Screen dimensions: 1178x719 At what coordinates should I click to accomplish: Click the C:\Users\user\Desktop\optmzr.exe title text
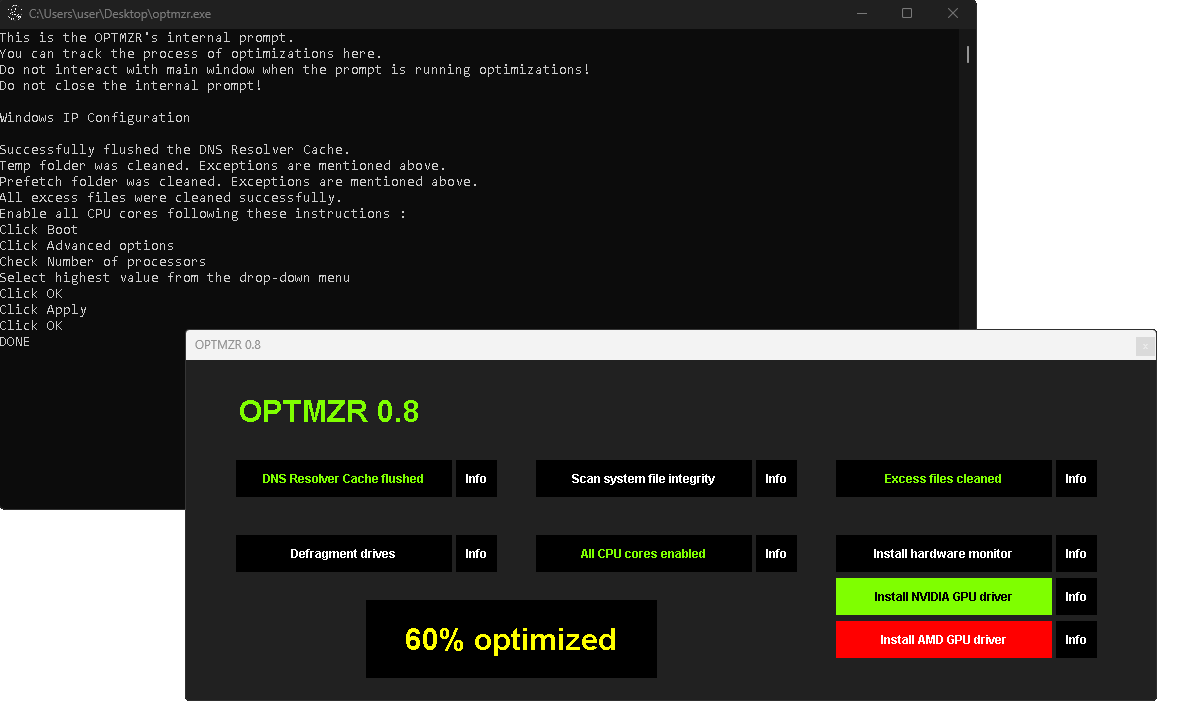[119, 14]
